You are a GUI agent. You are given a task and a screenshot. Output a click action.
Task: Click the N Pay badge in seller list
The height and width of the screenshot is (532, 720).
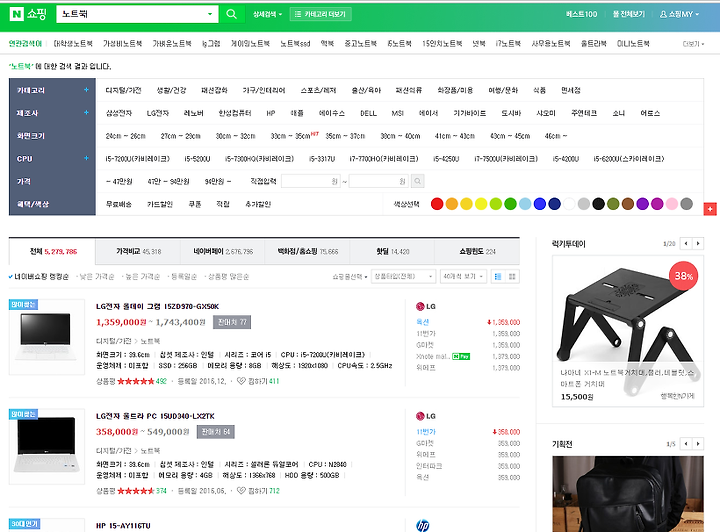461,356
